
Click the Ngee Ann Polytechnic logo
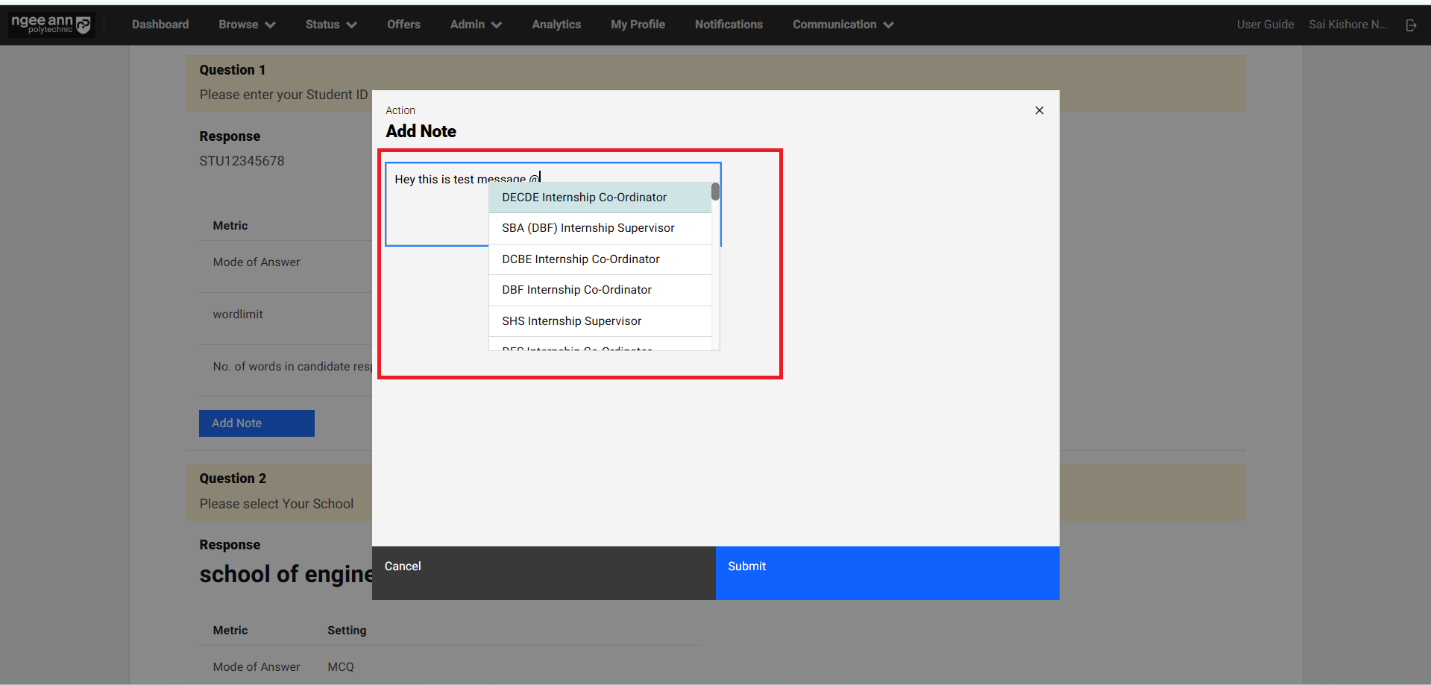(x=51, y=24)
